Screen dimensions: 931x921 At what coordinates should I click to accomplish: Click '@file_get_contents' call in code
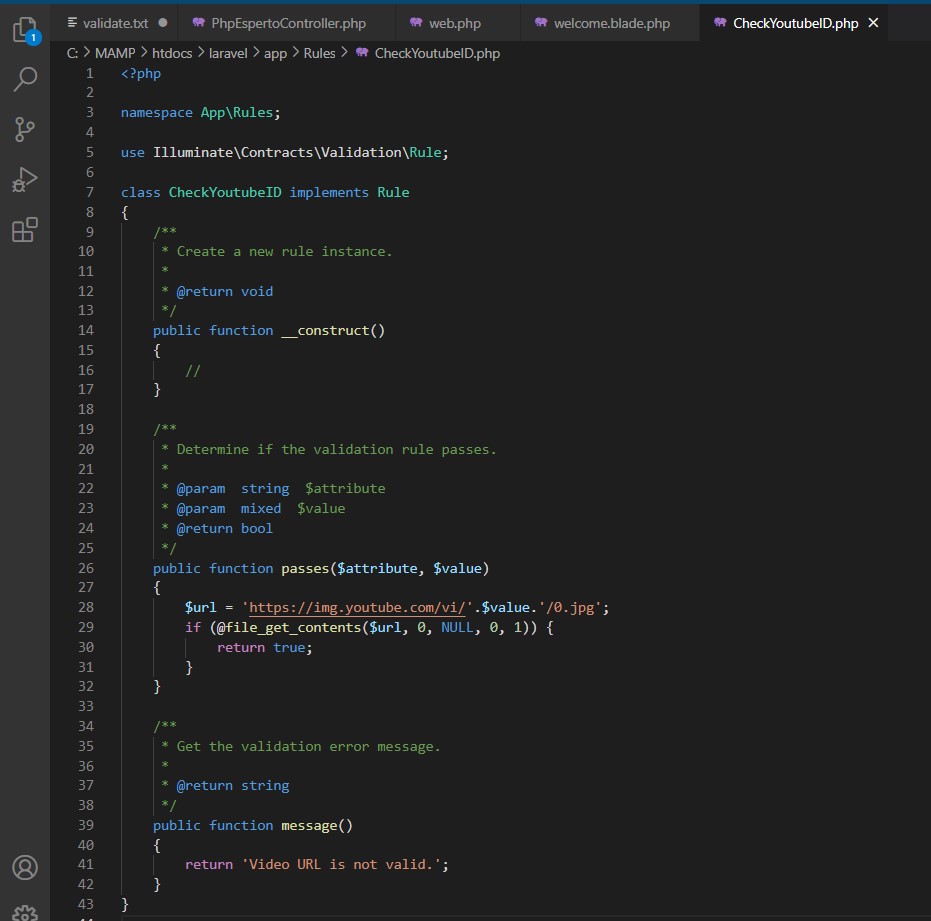click(x=289, y=628)
